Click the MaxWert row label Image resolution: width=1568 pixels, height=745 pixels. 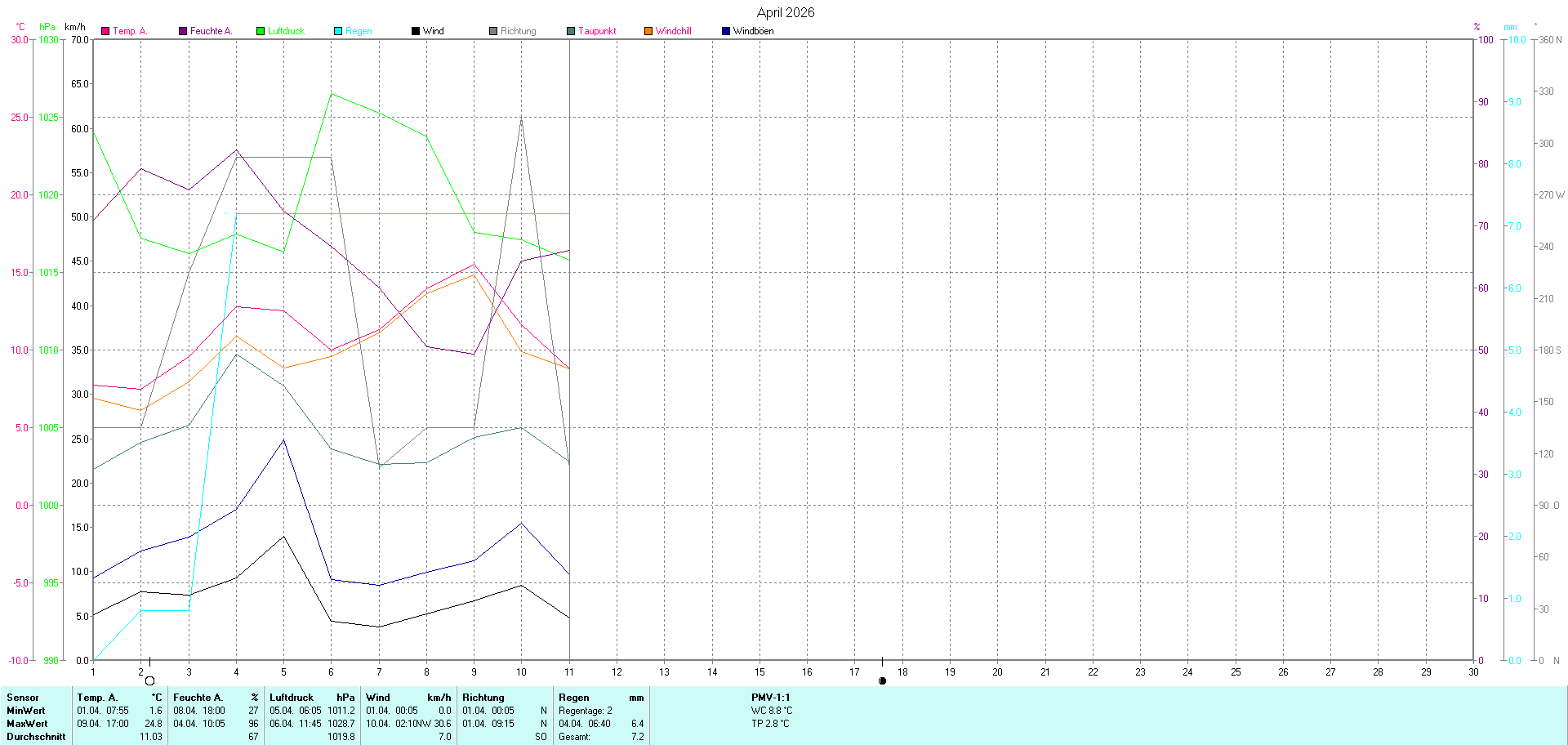click(x=27, y=724)
